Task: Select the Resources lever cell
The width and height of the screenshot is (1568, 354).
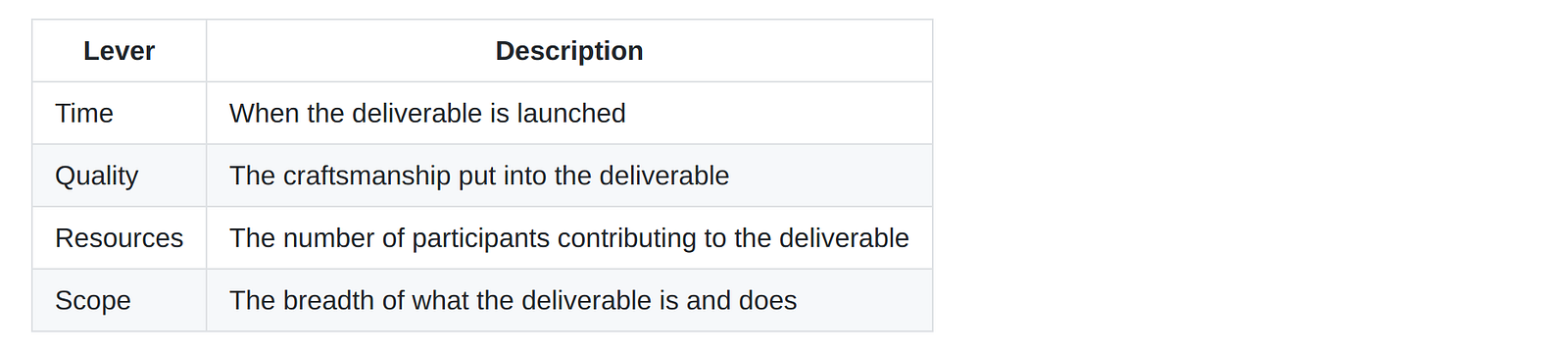Action: pyautogui.click(x=119, y=238)
